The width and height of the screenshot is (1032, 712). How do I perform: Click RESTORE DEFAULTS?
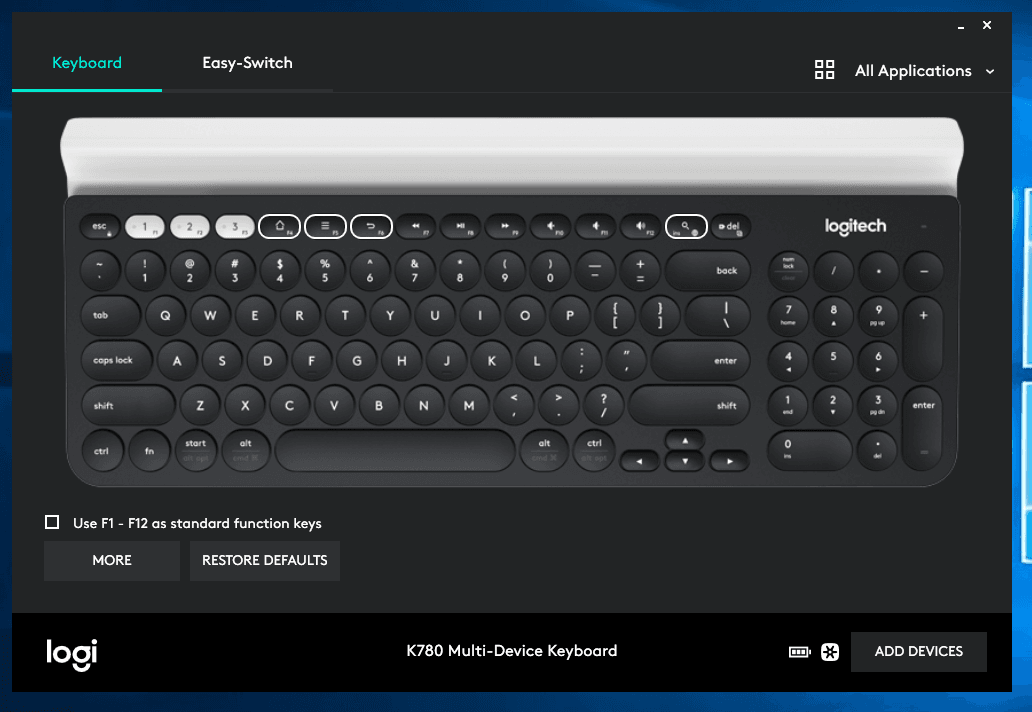pos(265,561)
